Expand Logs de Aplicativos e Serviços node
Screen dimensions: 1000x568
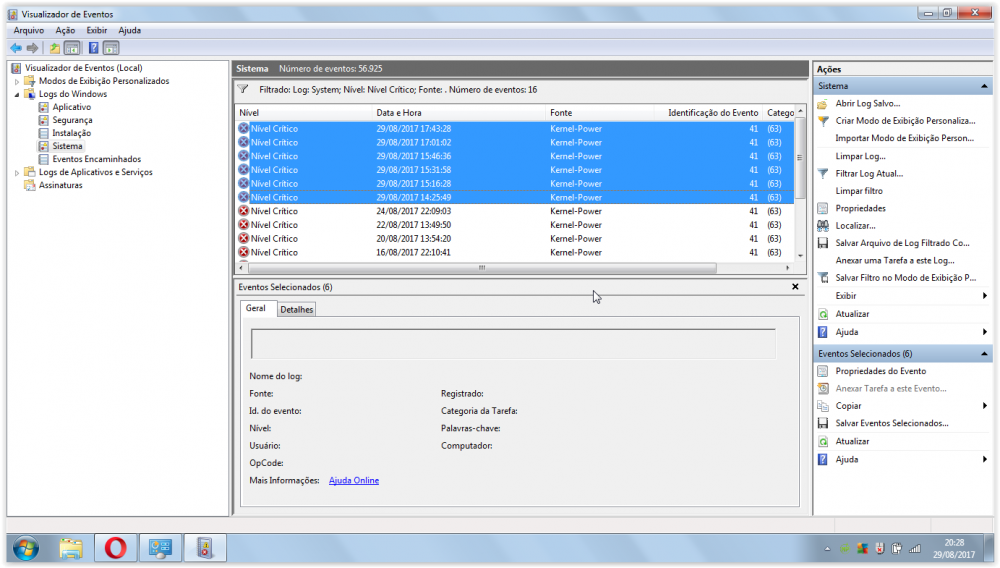pos(17,172)
